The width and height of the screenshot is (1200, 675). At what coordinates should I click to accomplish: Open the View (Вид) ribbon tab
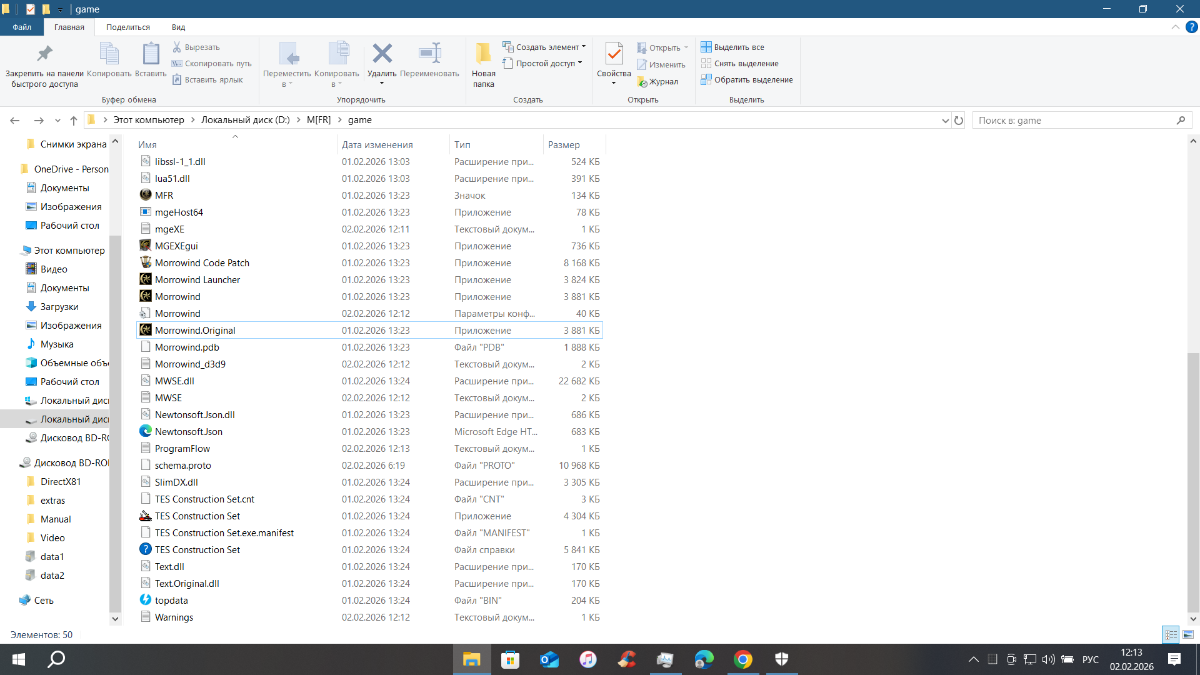(178, 27)
